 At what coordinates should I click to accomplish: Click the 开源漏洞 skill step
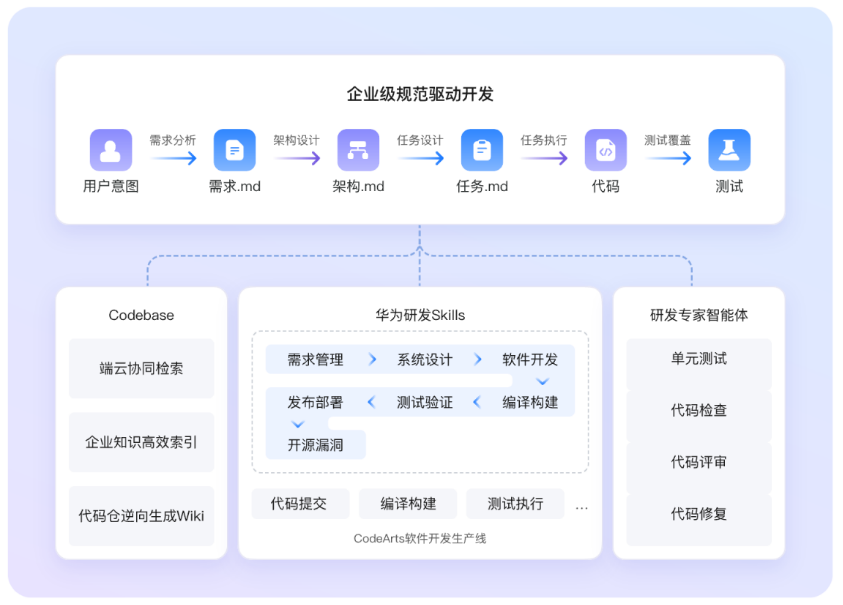click(316, 445)
